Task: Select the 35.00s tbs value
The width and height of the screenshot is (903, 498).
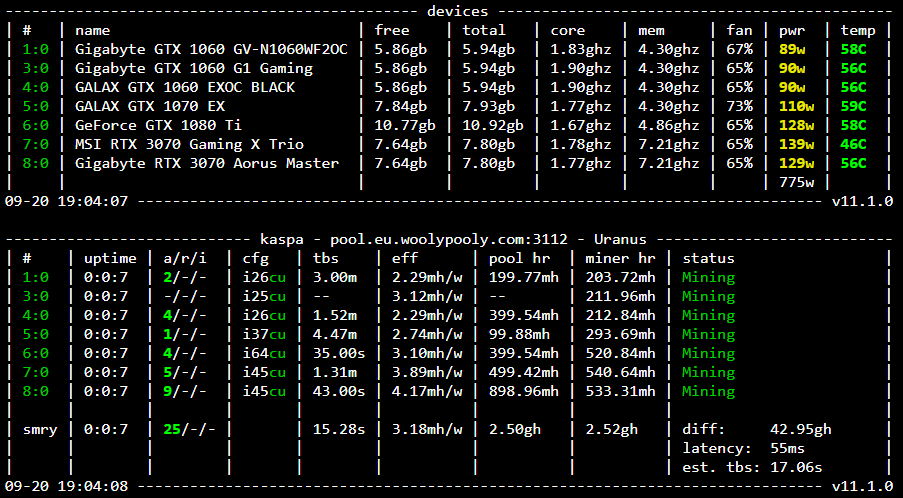Action: (x=339, y=353)
